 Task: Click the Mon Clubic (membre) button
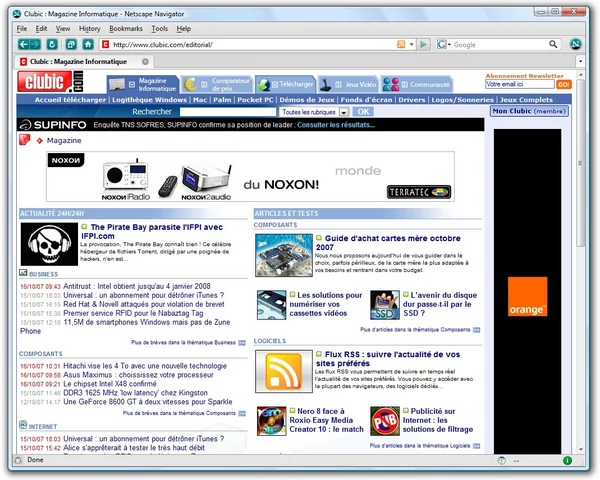point(529,111)
